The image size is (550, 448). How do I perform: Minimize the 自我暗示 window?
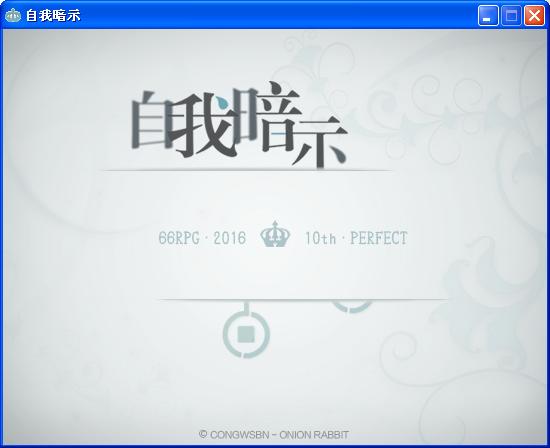click(488, 16)
